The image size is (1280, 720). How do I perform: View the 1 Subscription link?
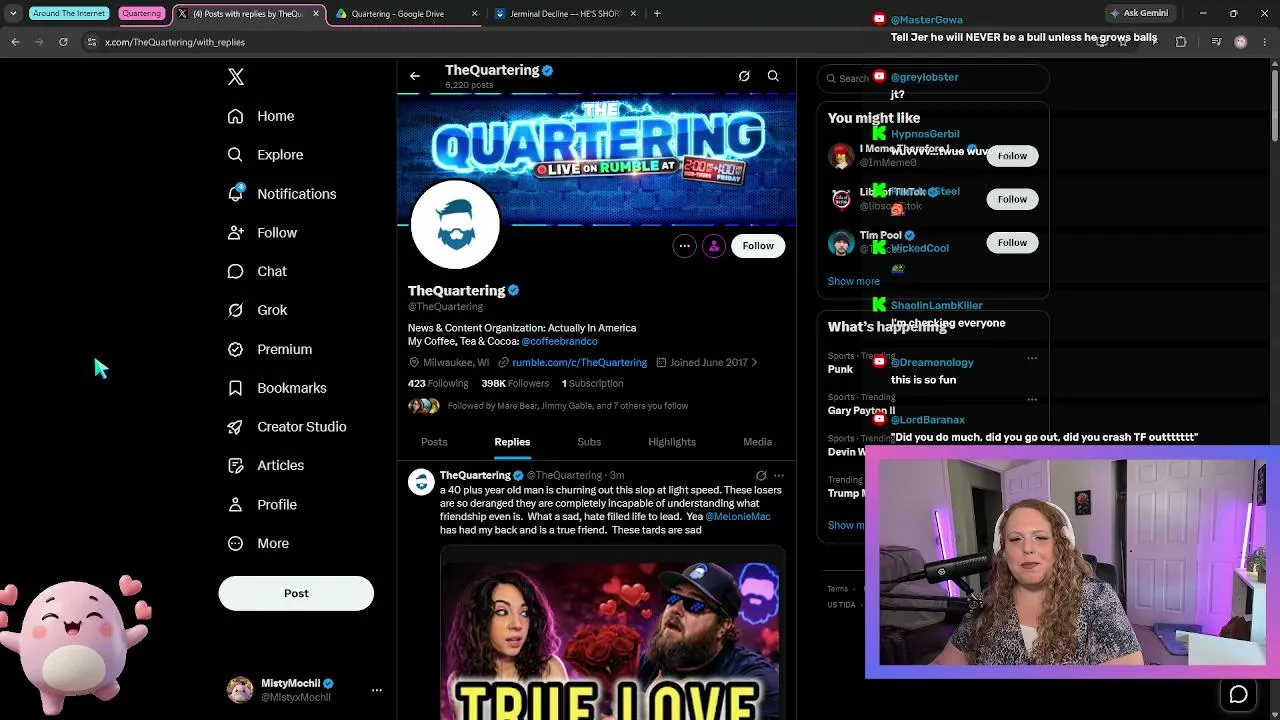pyautogui.click(x=592, y=384)
